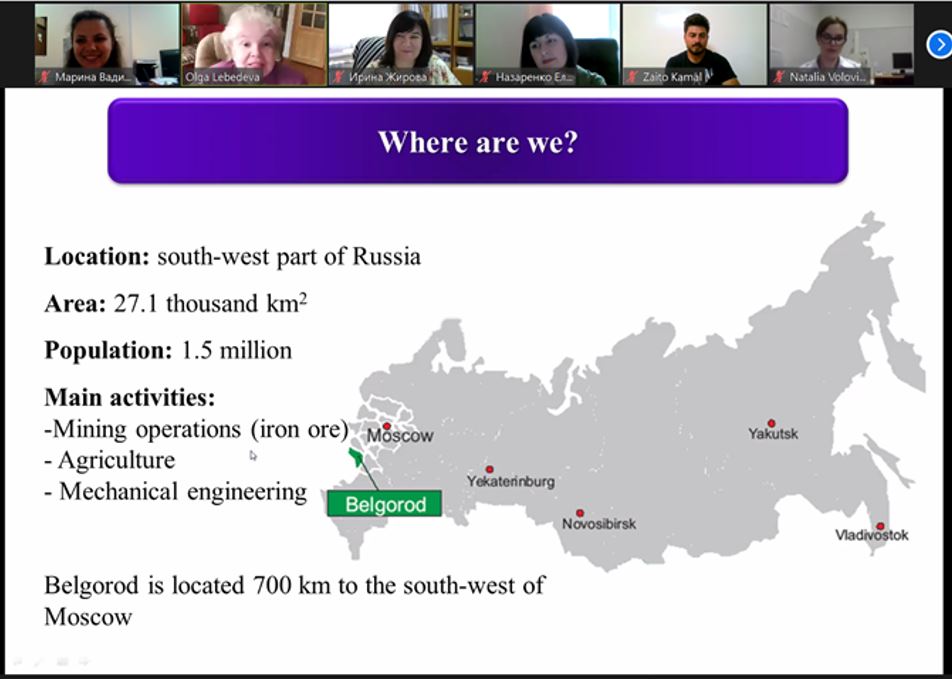Screen dimensions: 952x679
Task: Click Ирина Жирова's muted microphone icon
Action: [x=339, y=76]
